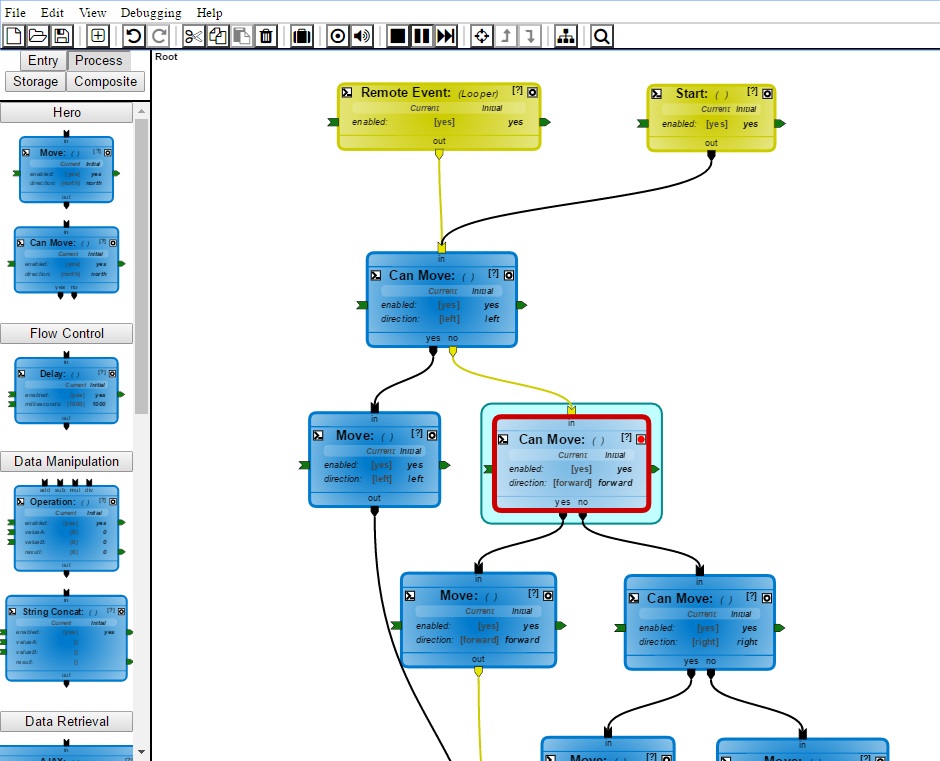Click the Undo arrow icon

point(134,36)
